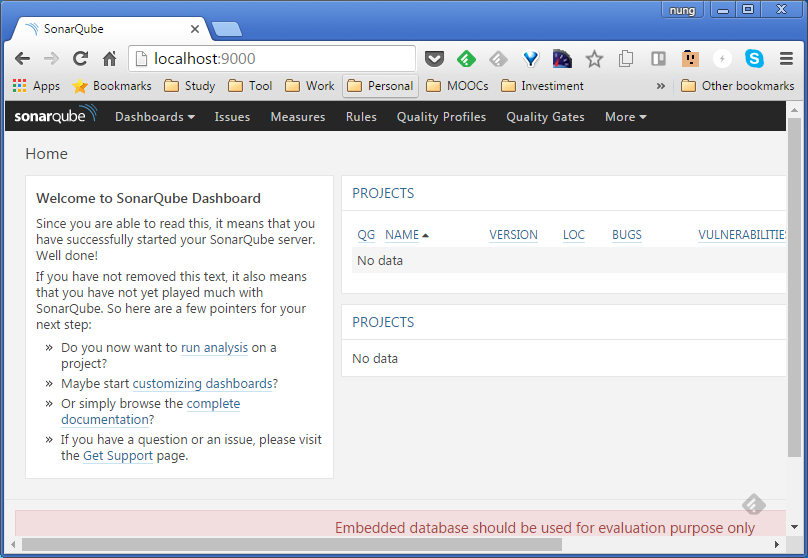808x558 pixels.
Task: Open the Trello extension icon
Action: click(658, 59)
